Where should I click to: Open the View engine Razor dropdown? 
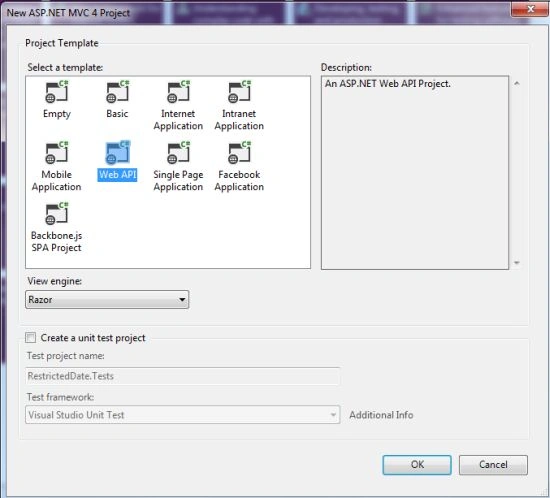[107, 300]
